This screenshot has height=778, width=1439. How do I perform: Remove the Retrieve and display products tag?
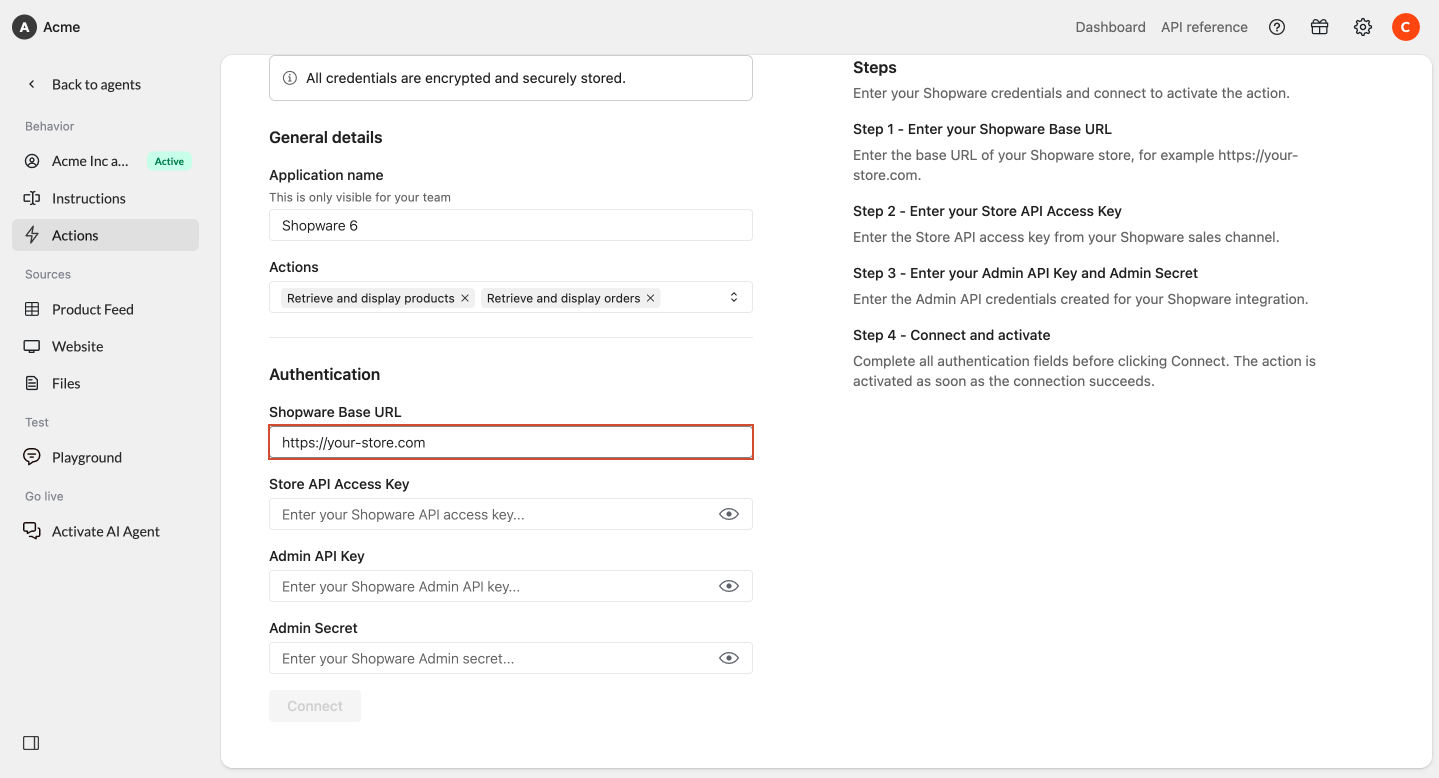(465, 298)
